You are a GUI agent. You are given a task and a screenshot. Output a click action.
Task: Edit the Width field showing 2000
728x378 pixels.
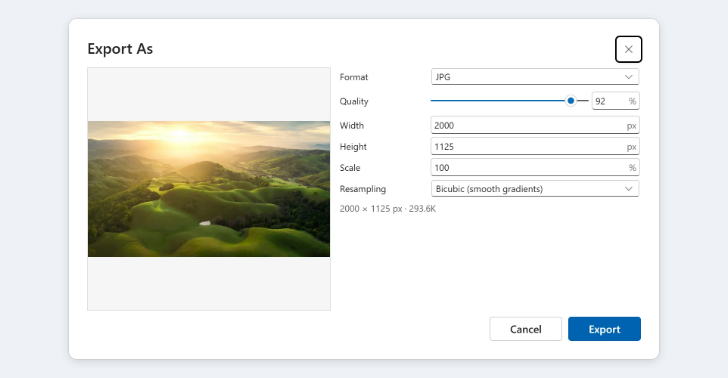535,125
